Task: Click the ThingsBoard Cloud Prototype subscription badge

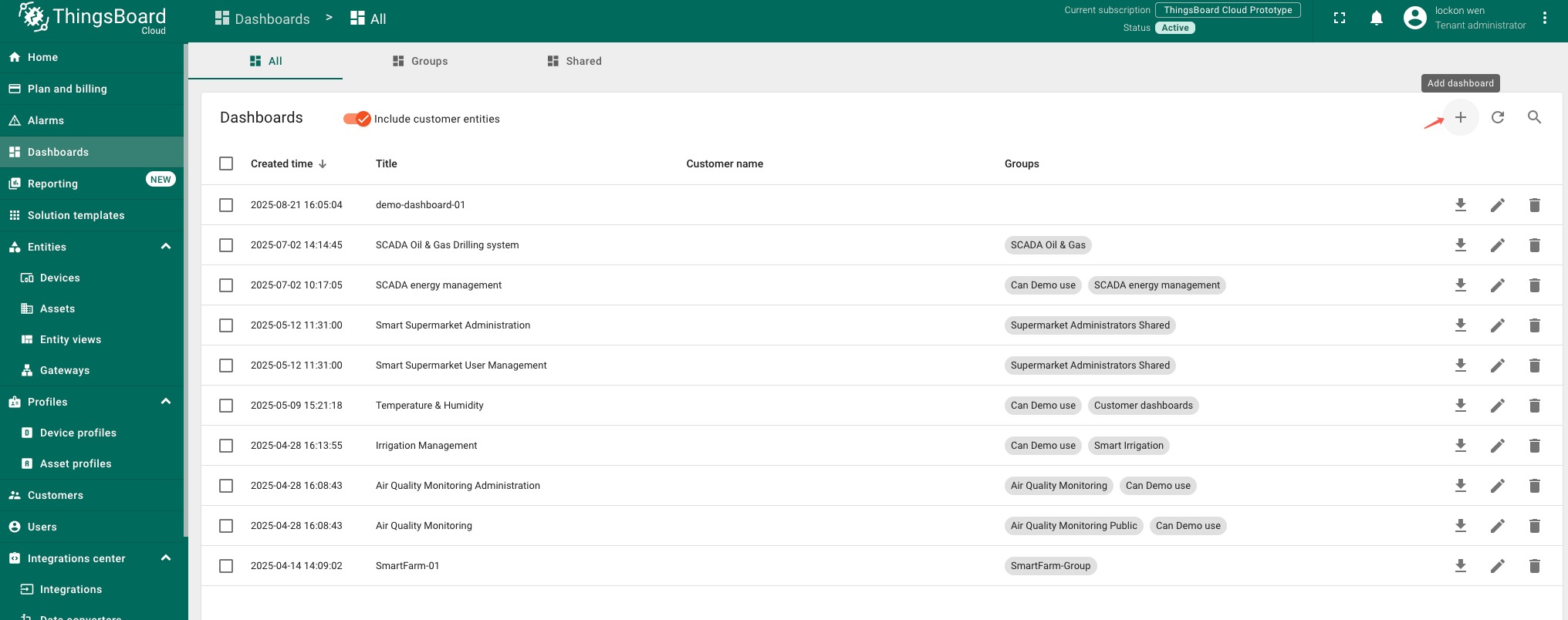Action: click(x=1228, y=10)
